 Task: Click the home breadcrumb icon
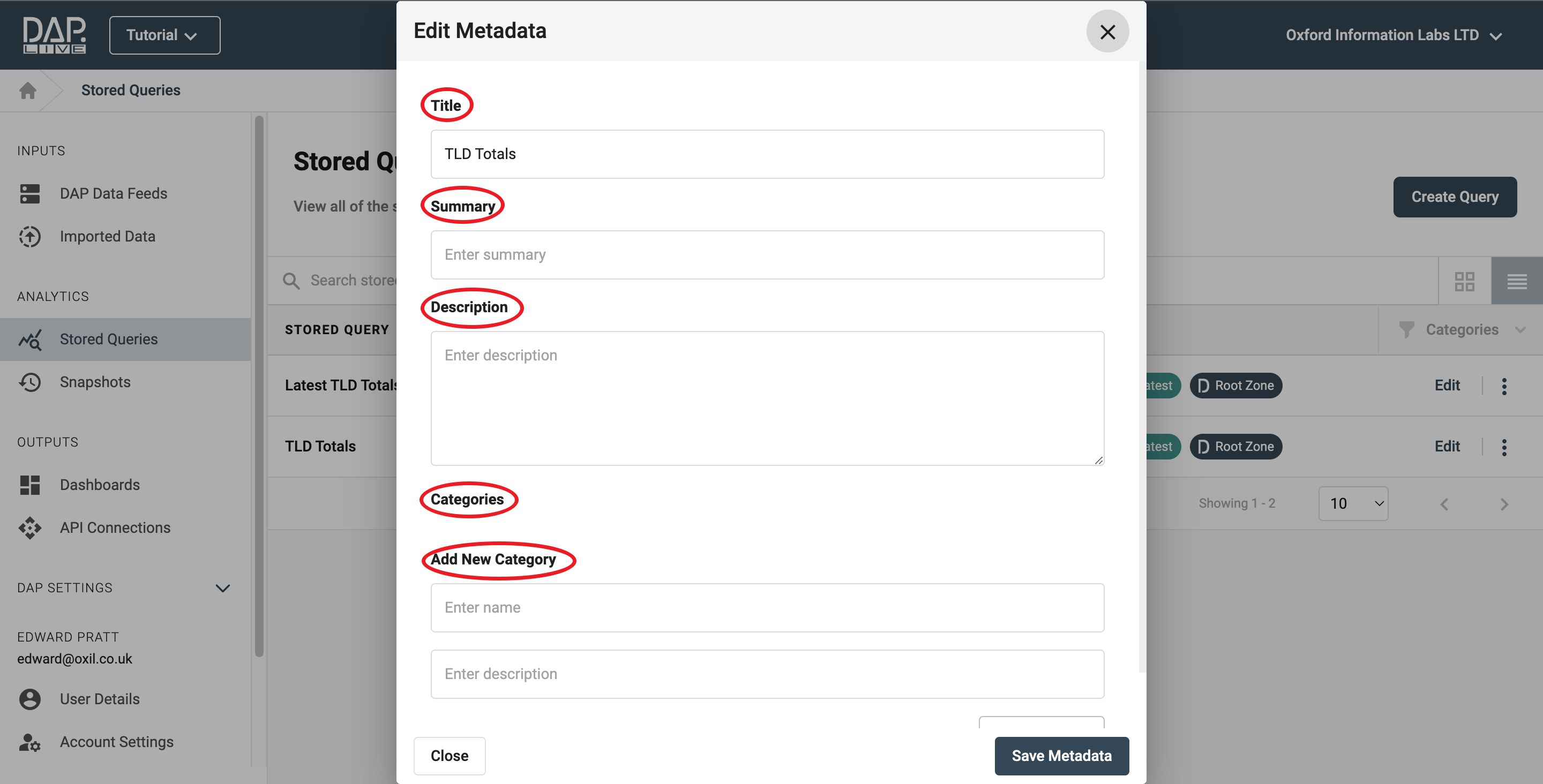pyautogui.click(x=27, y=91)
